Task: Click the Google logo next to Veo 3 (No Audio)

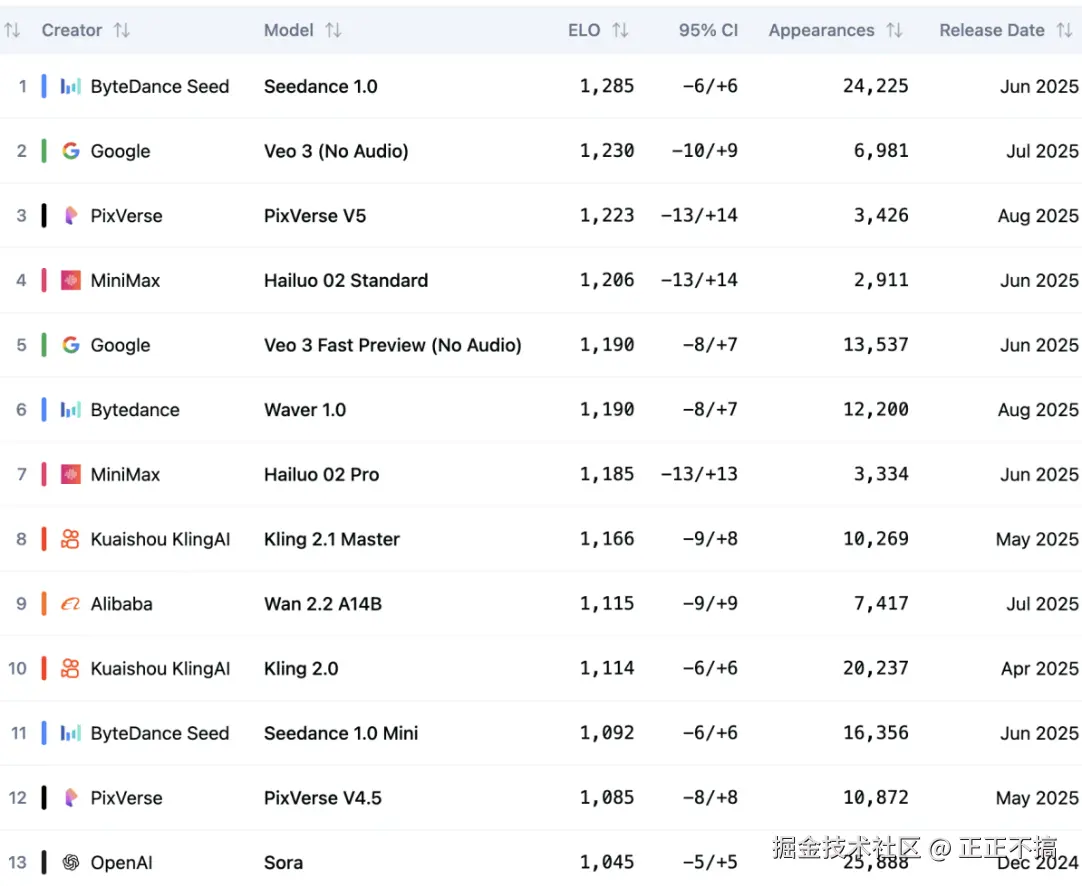Action: pyautogui.click(x=70, y=151)
